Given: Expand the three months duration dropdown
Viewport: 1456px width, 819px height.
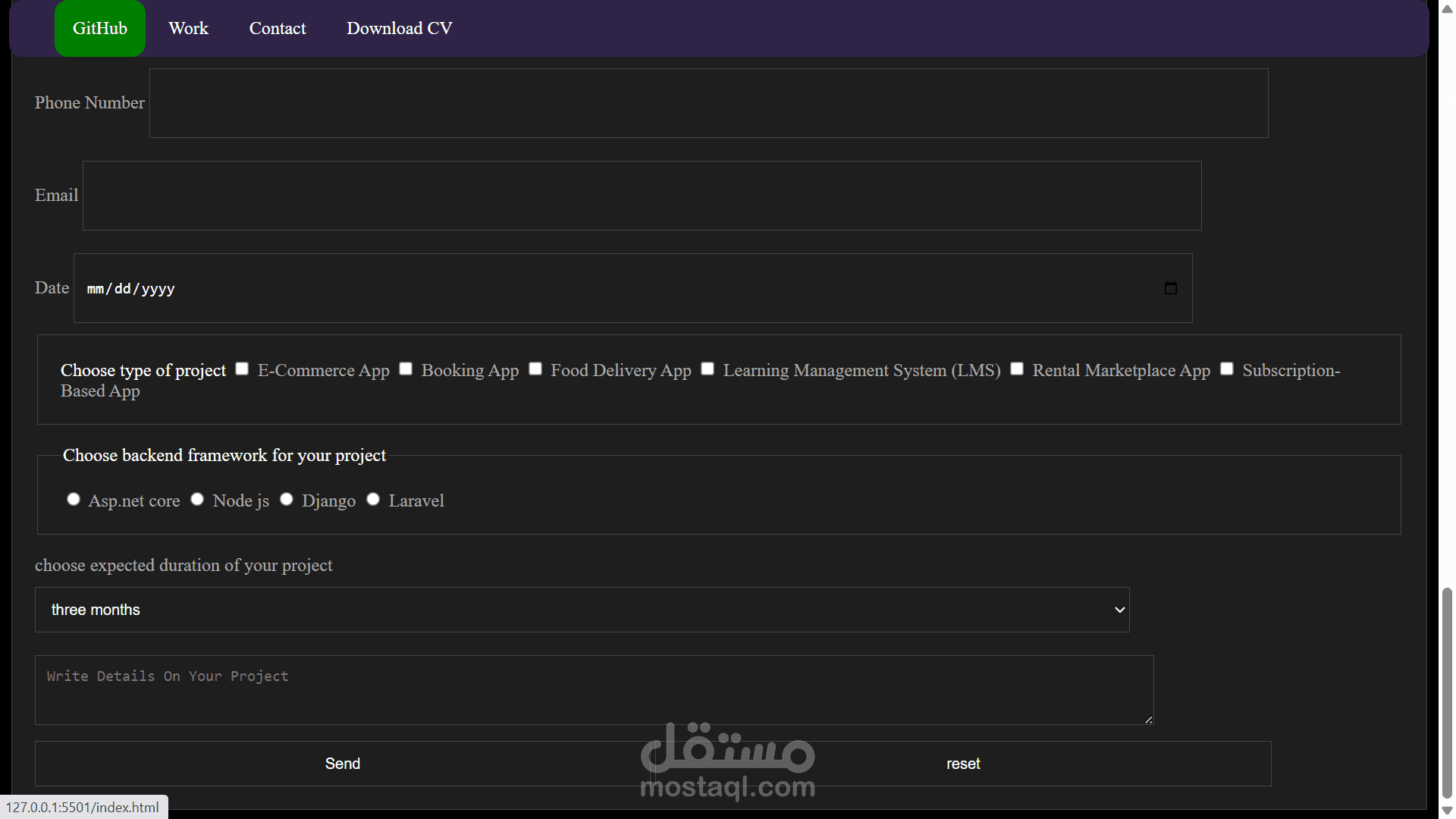Looking at the screenshot, I should [582, 610].
